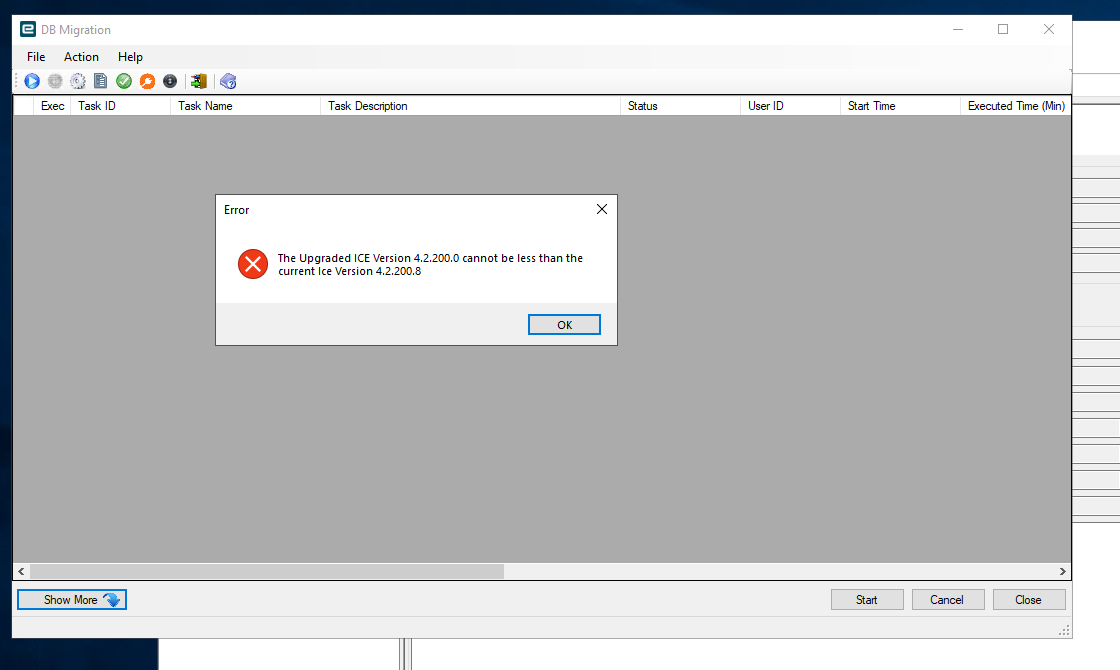
Task: Click the horizontal scrollbar thumb
Action: pos(266,571)
